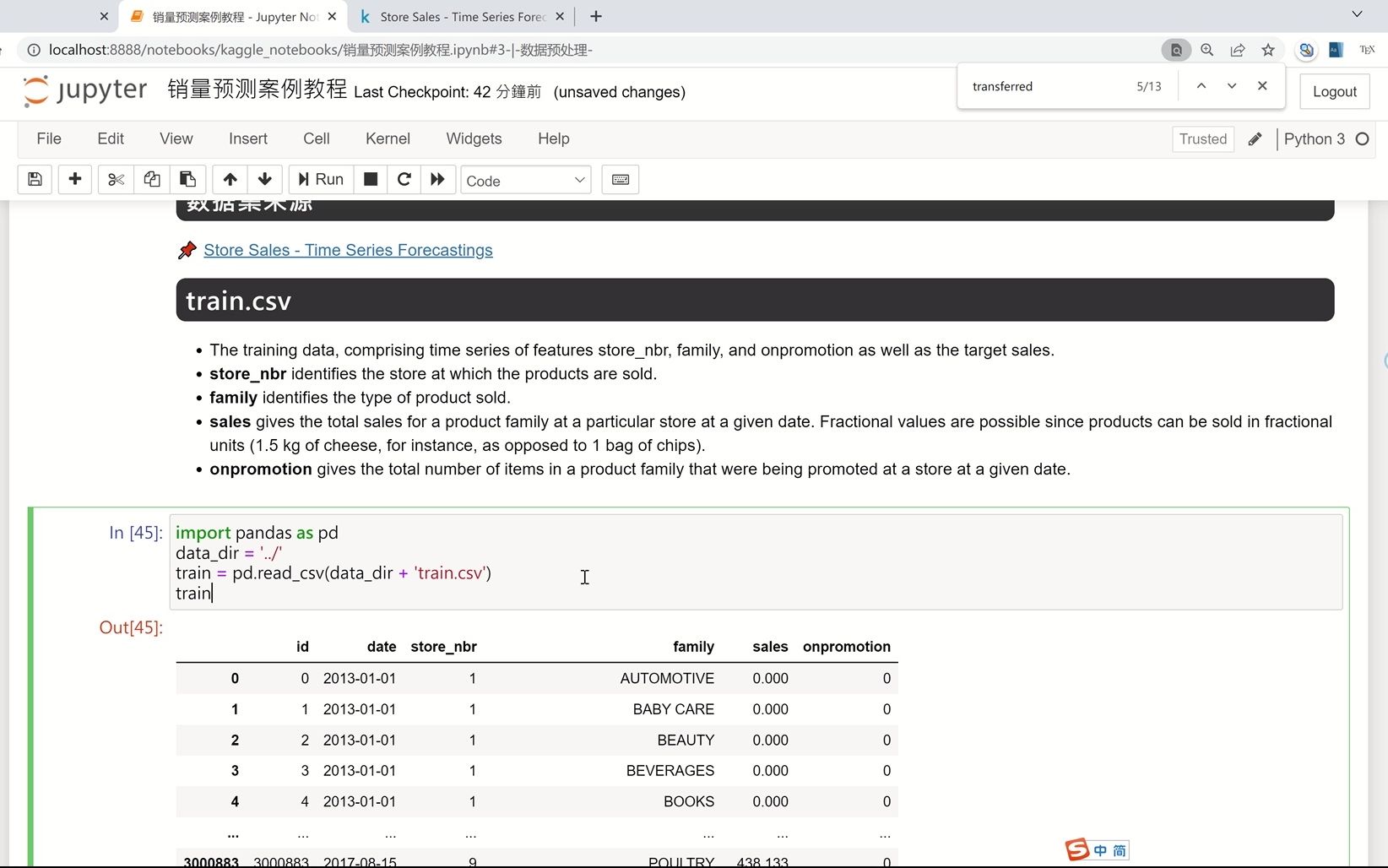Screen dimensions: 1388x868
Task: Open the command palette keyboard icon
Action: (620, 179)
